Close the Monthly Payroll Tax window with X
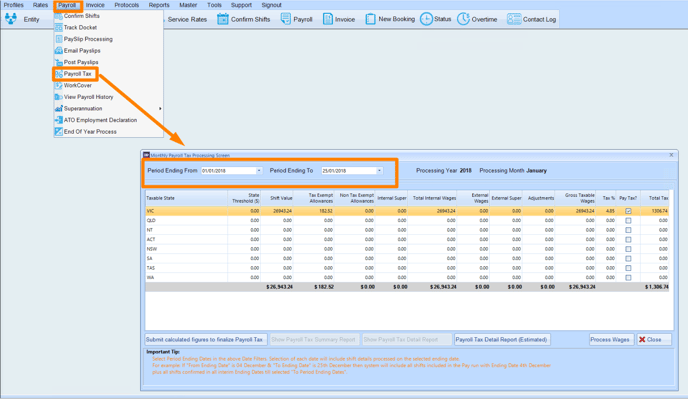 coord(671,155)
